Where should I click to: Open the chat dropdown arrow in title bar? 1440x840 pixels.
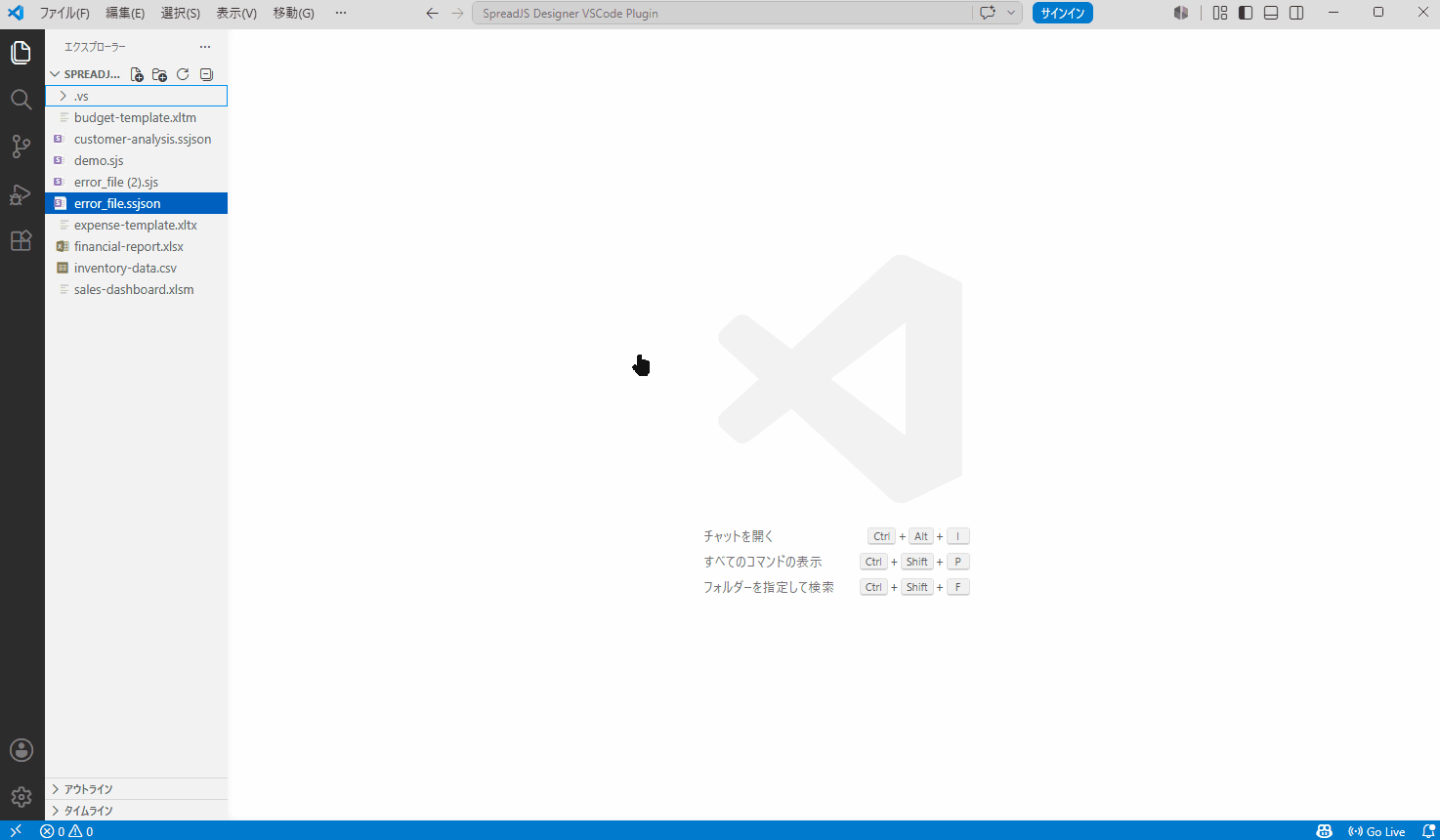click(x=1011, y=13)
